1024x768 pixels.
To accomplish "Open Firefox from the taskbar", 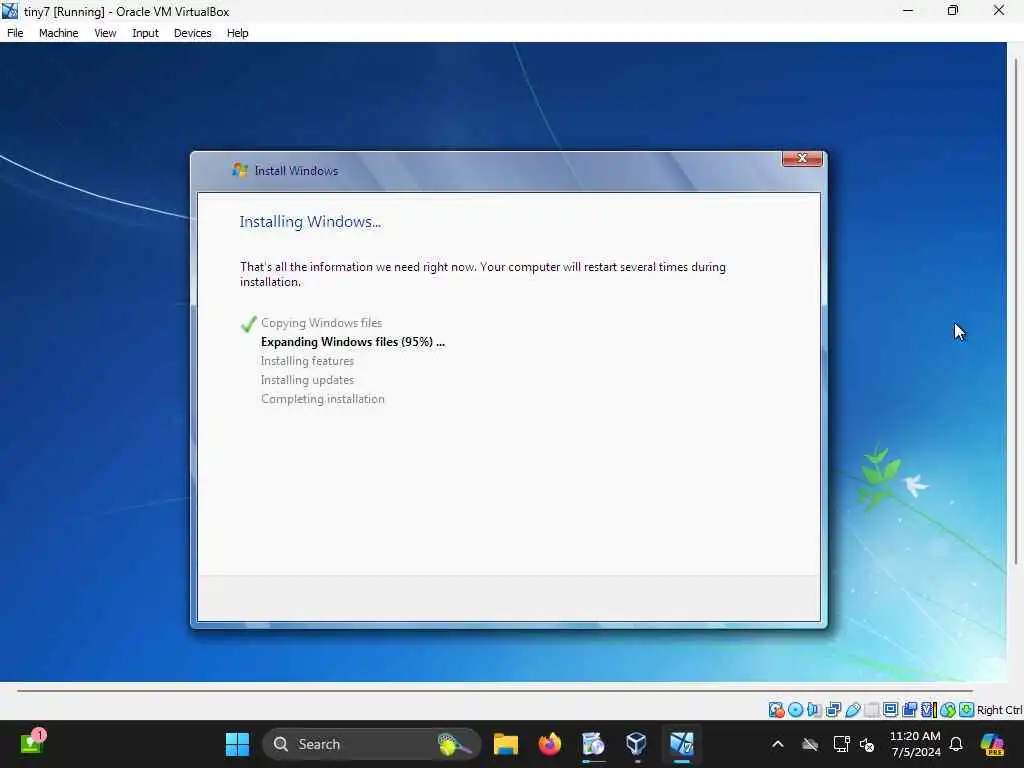I will click(549, 744).
